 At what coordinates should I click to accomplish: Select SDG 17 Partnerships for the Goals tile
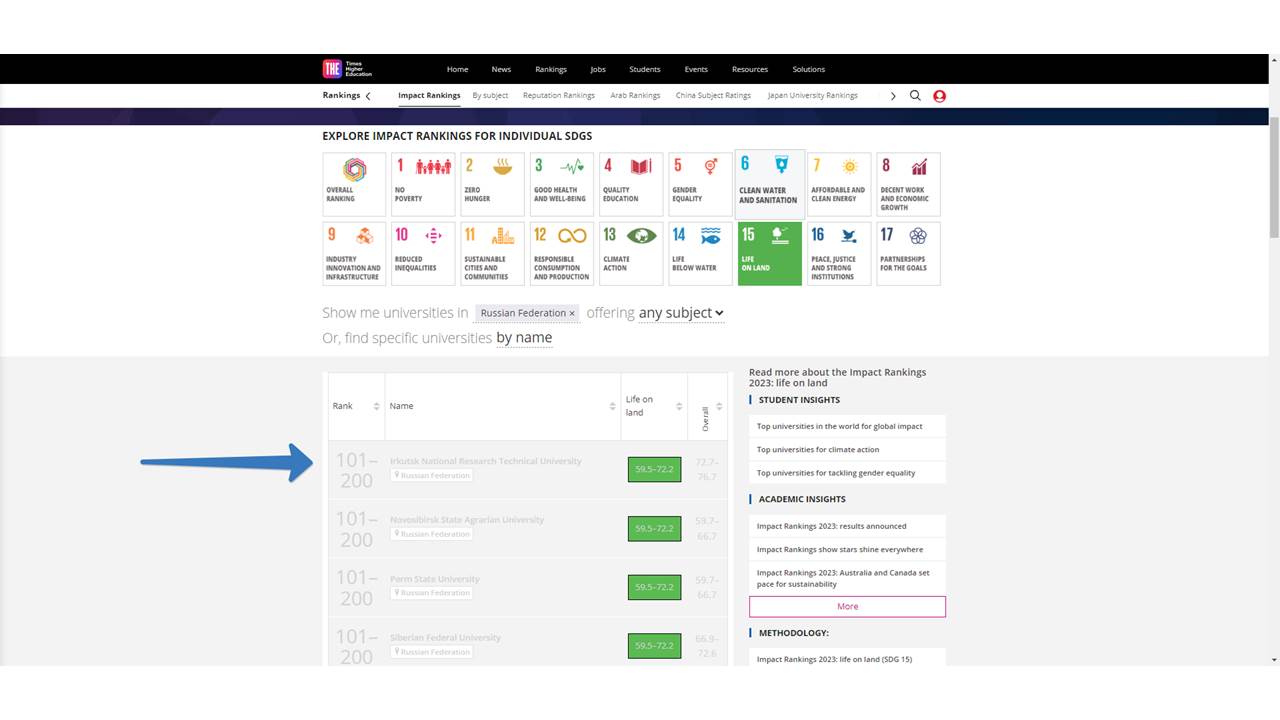(x=908, y=254)
